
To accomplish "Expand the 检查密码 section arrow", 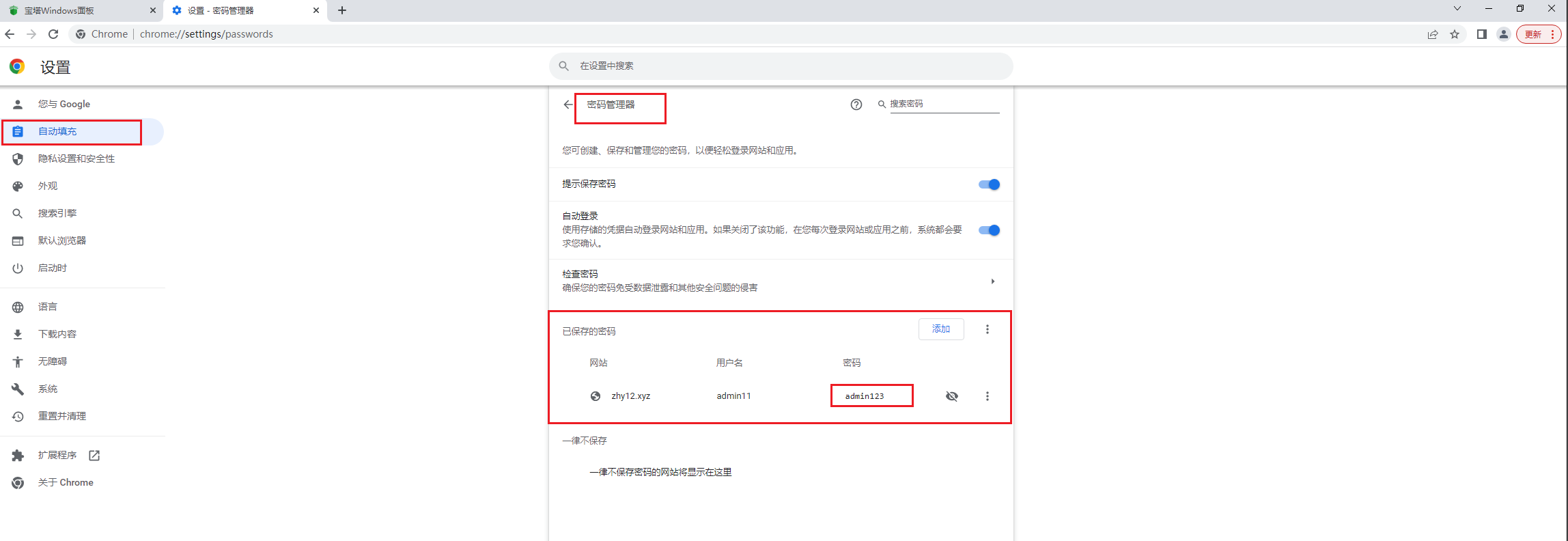I will (x=992, y=281).
